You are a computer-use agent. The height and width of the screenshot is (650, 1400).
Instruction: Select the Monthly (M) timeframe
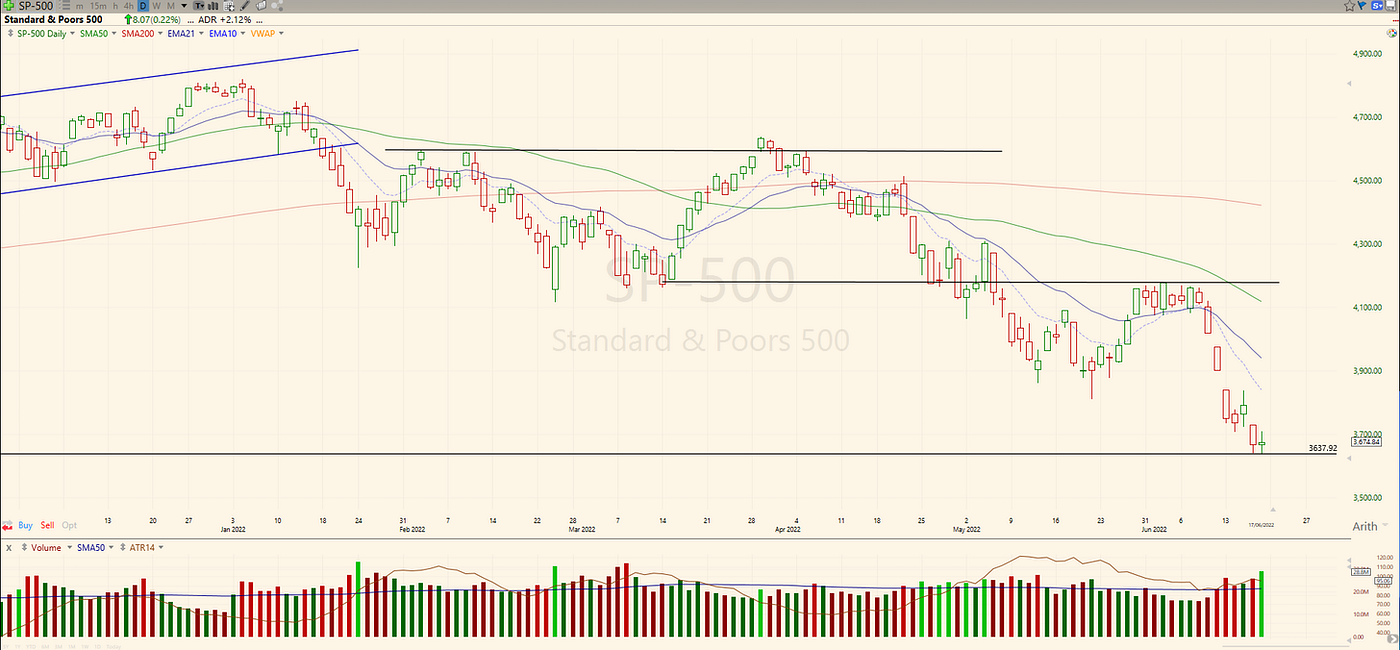(x=171, y=6)
